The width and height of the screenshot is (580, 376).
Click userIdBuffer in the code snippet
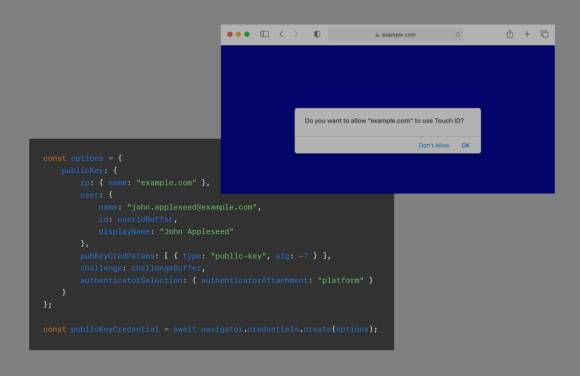(145, 219)
